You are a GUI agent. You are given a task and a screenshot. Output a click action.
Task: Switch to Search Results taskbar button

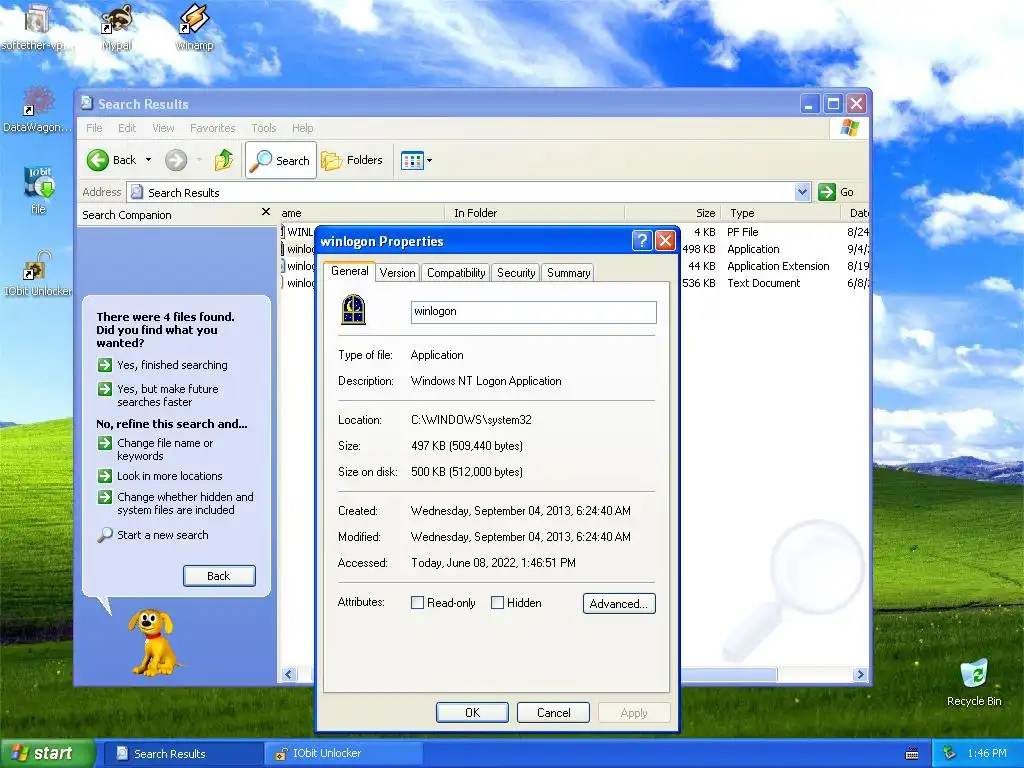coord(182,754)
